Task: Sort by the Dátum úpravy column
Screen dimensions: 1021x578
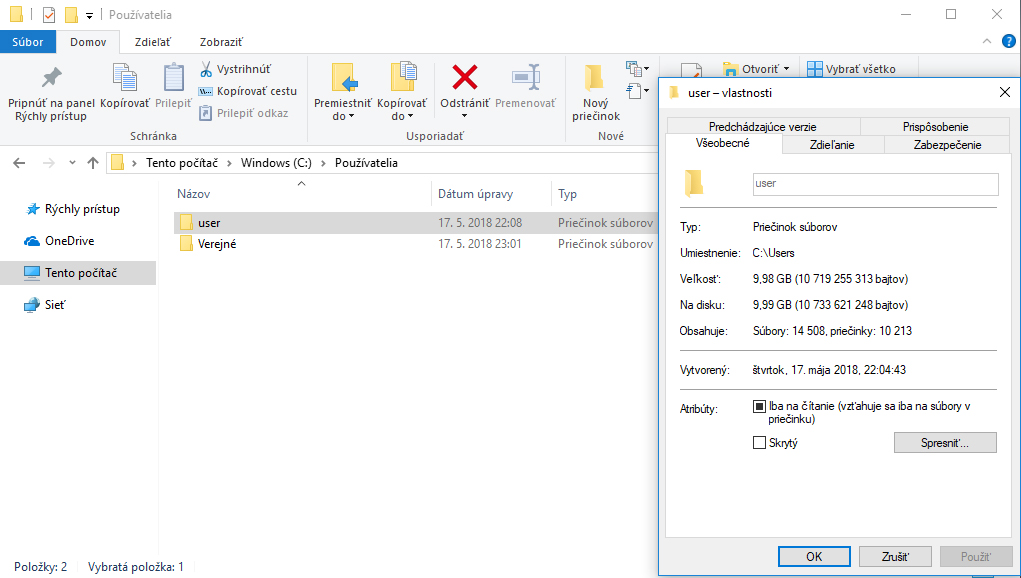Action: [x=475, y=194]
